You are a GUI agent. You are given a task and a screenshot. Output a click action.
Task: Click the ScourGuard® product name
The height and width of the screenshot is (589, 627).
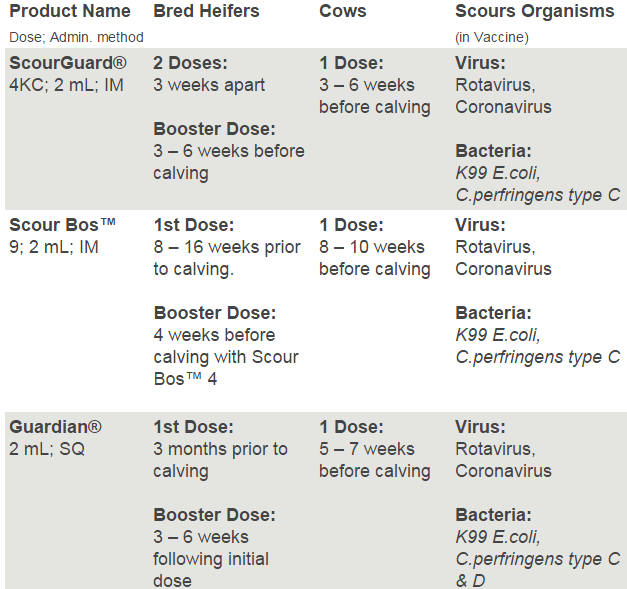(68, 63)
